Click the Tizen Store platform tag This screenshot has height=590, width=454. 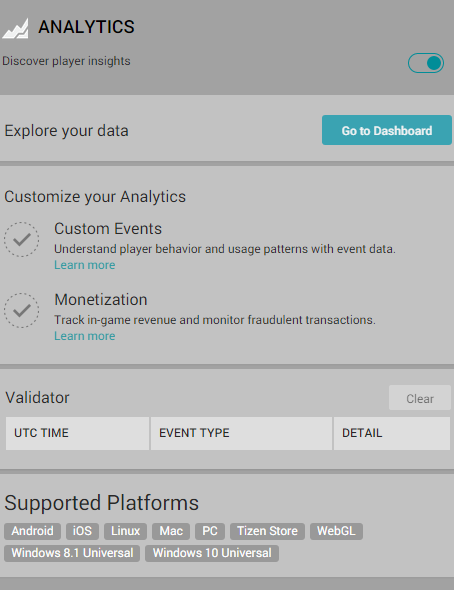pyautogui.click(x=267, y=531)
